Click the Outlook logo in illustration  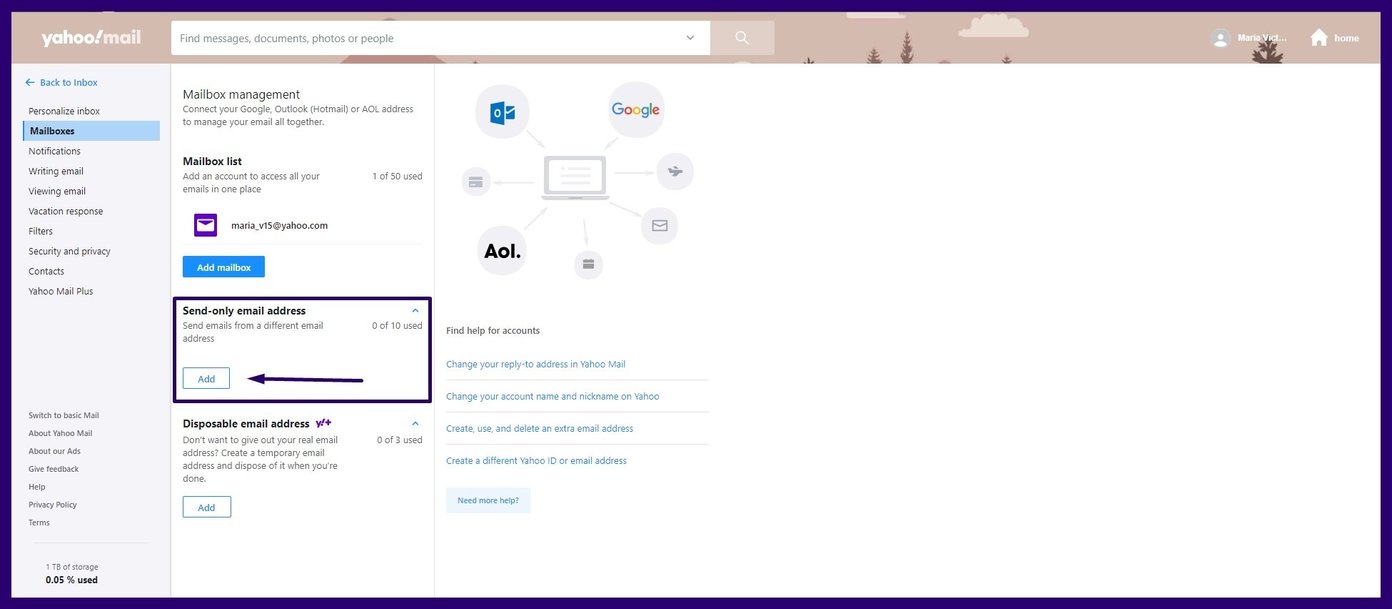(x=502, y=111)
